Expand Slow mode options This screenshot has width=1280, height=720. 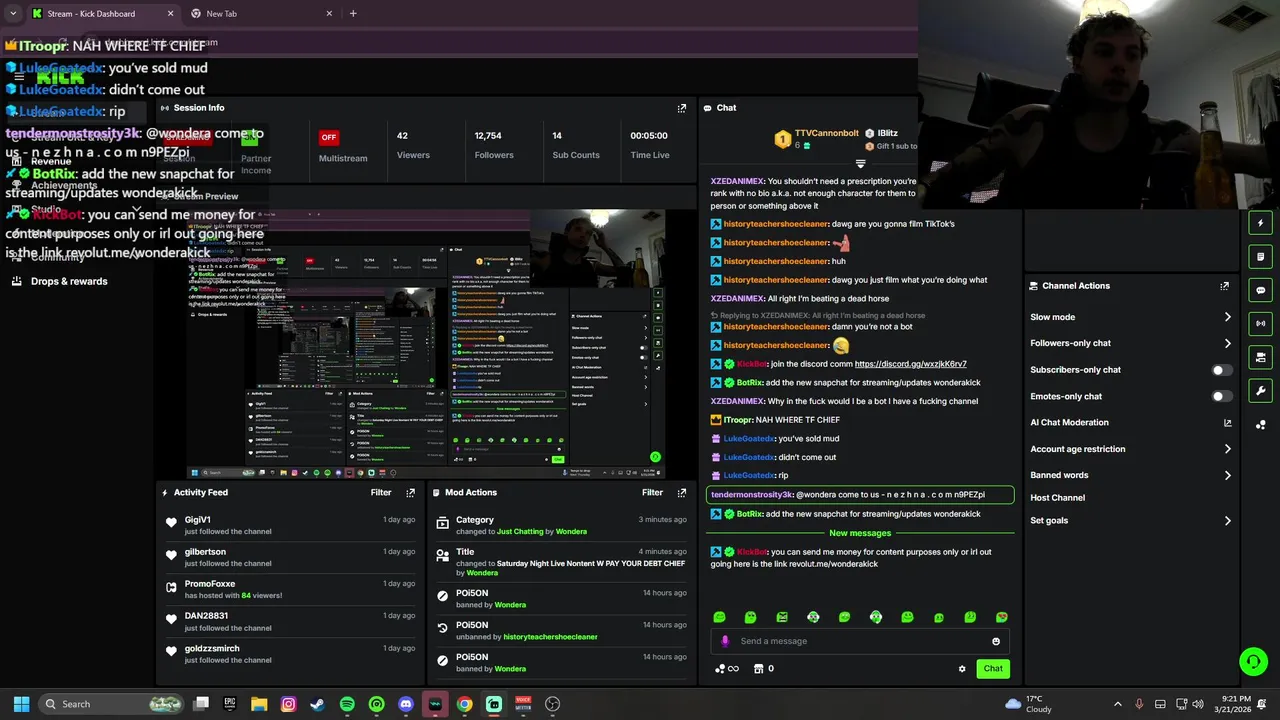1227,317
